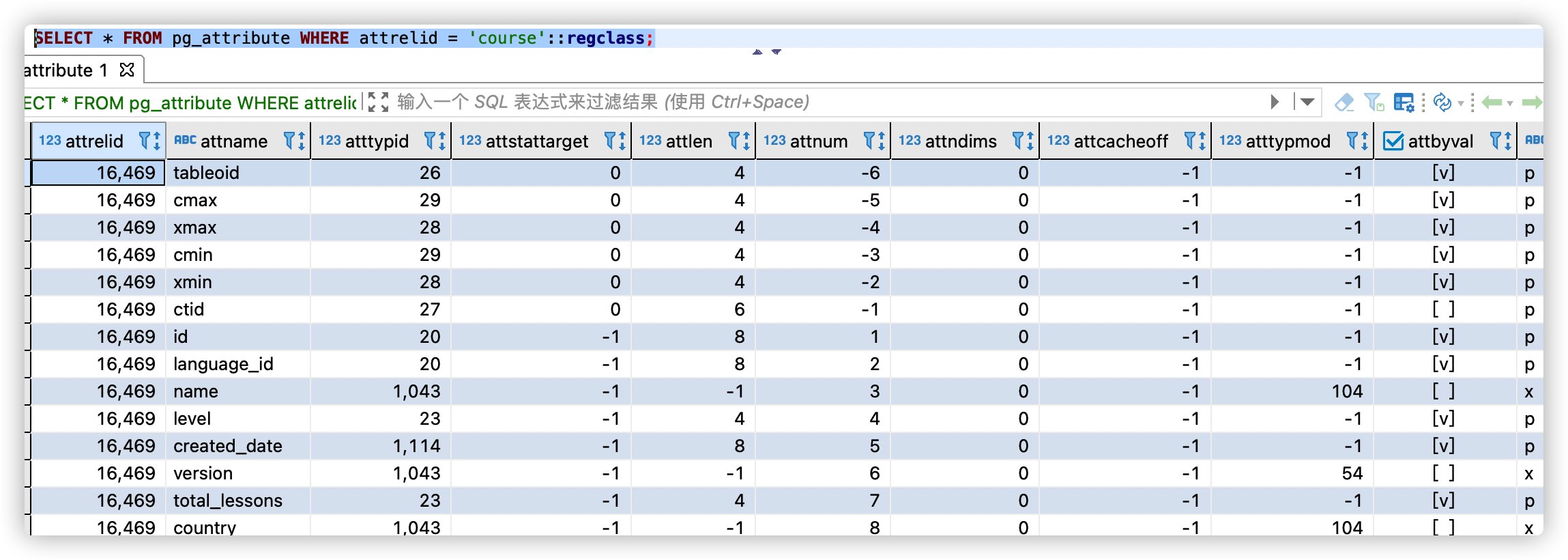Select the 'country' attname cell
The width and height of the screenshot is (1568, 560).
point(238,527)
